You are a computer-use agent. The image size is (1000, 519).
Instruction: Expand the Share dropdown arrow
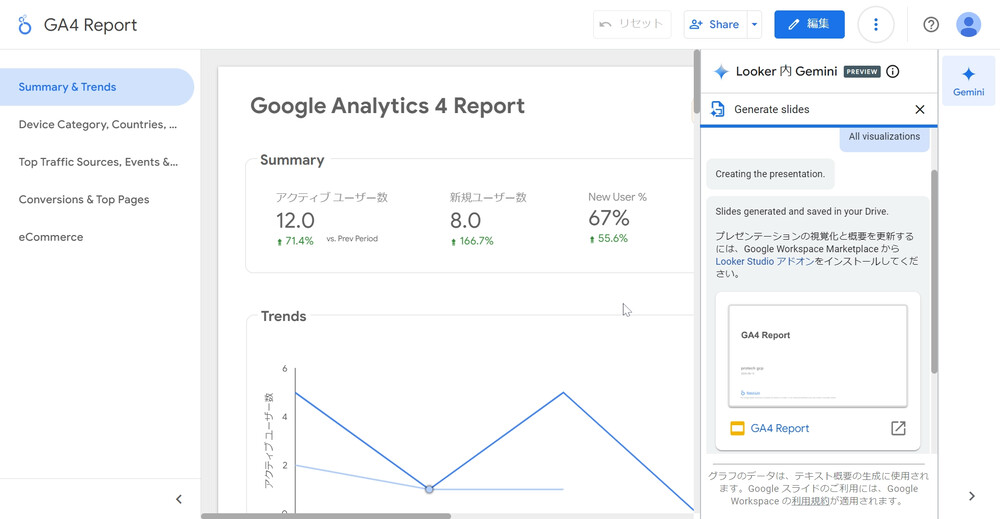(755, 25)
